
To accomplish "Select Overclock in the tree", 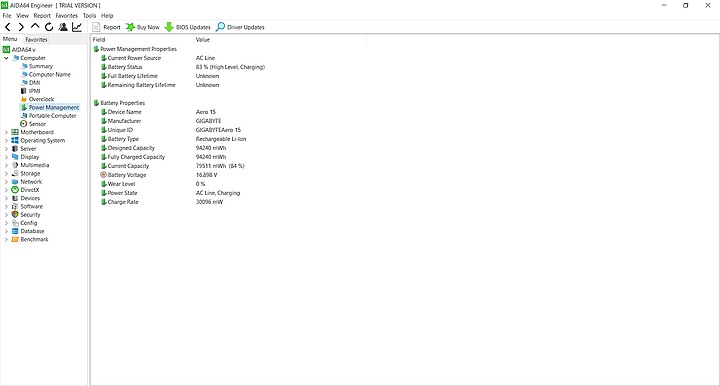I will [x=37, y=99].
